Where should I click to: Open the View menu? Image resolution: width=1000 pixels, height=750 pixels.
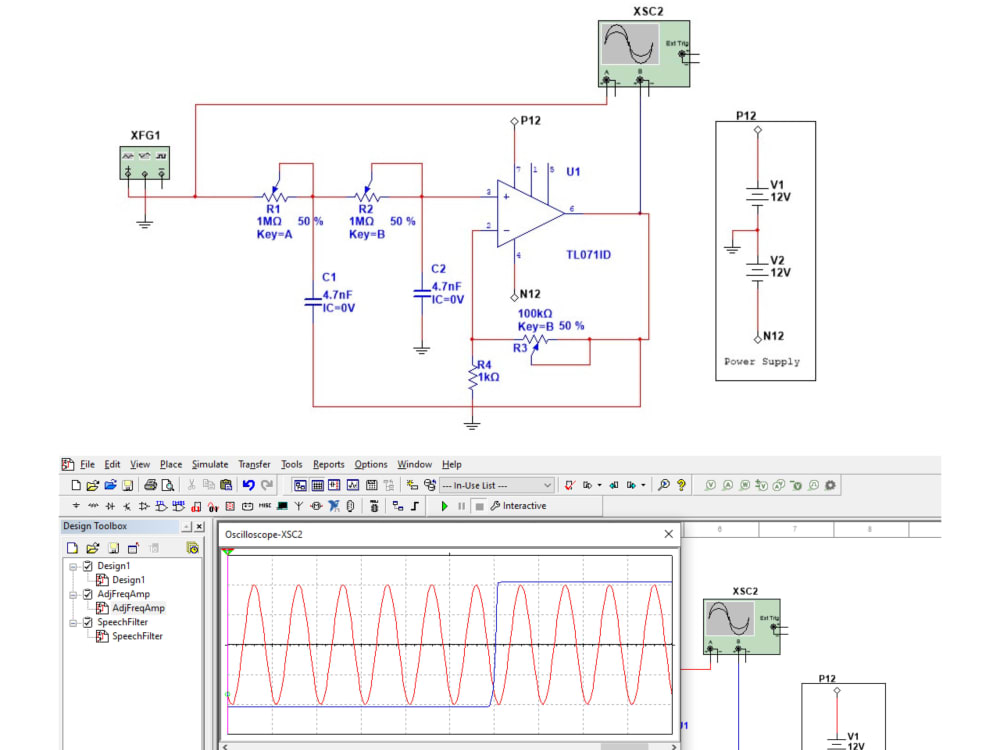(140, 464)
